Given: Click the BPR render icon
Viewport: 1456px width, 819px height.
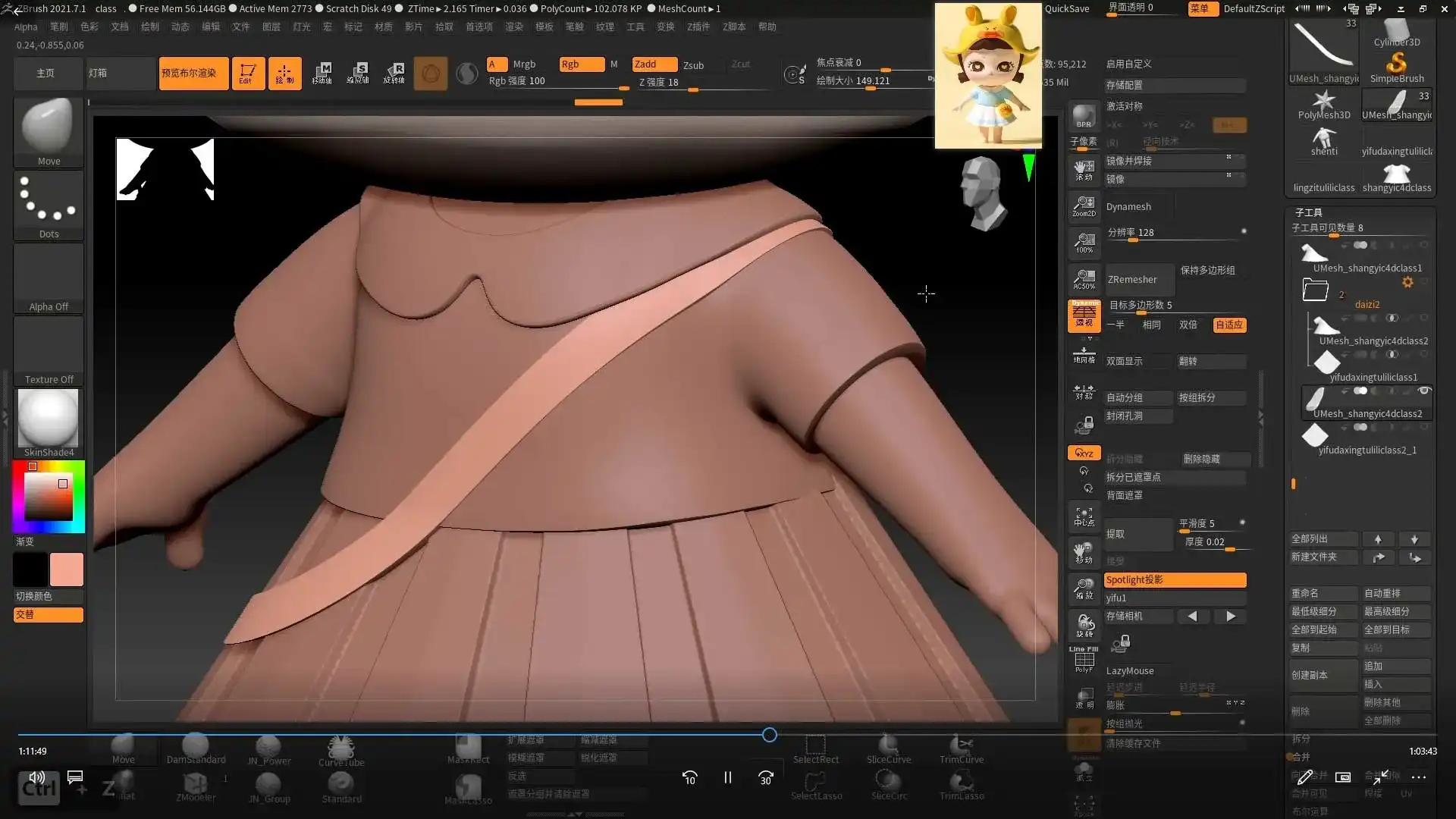Looking at the screenshot, I should [1084, 118].
